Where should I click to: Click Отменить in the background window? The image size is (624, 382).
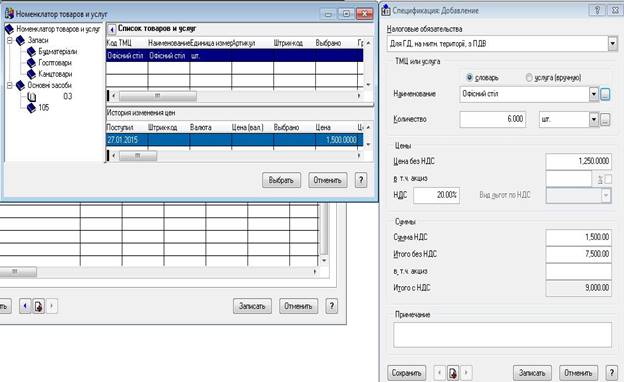(298, 306)
